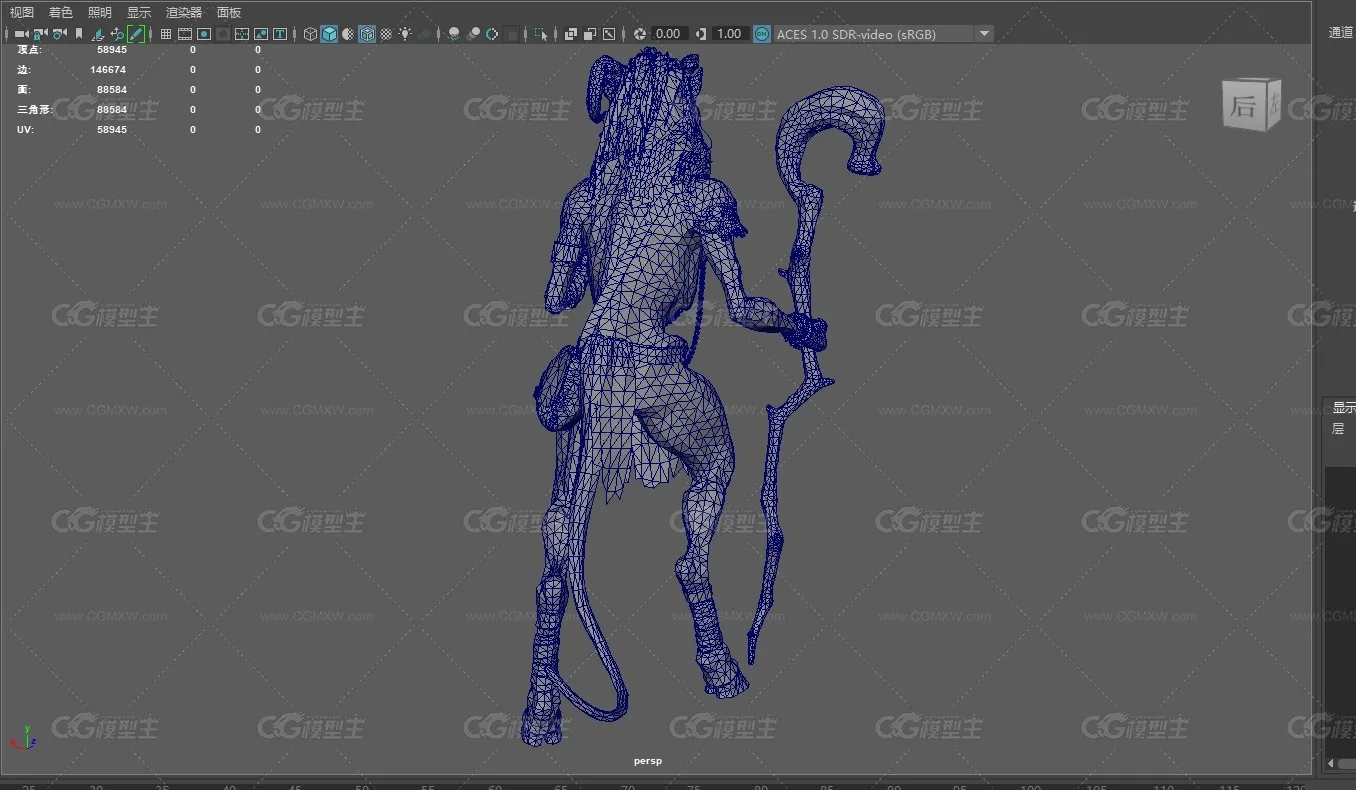Click the Lock Camera icon
The height and width of the screenshot is (790, 1356).
40,34
